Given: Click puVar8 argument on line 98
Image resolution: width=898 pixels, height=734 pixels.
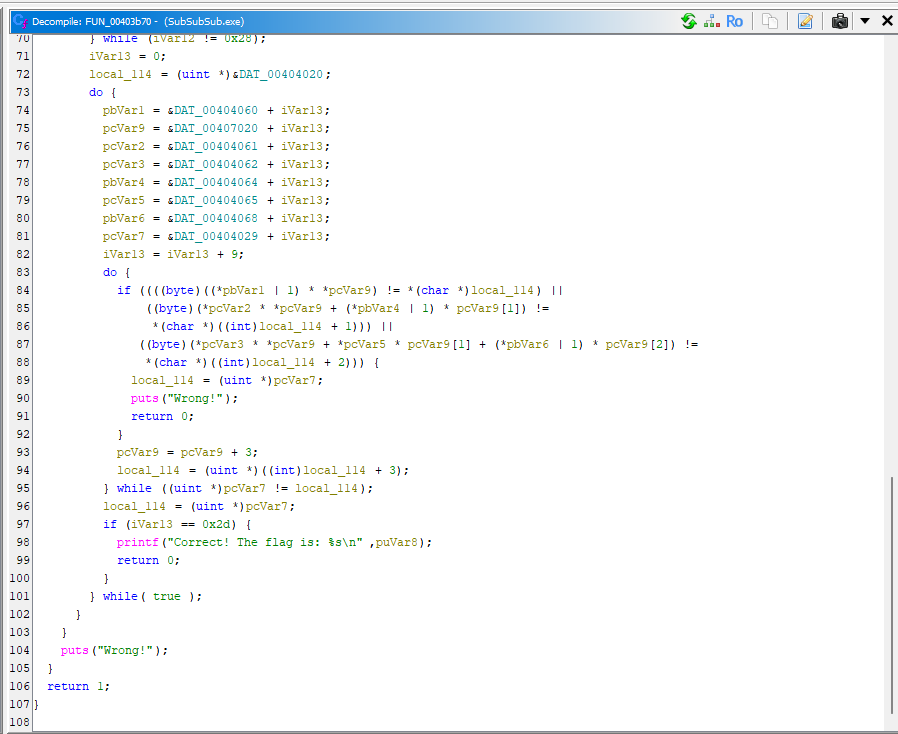Looking at the screenshot, I should pyautogui.click(x=396, y=542).
